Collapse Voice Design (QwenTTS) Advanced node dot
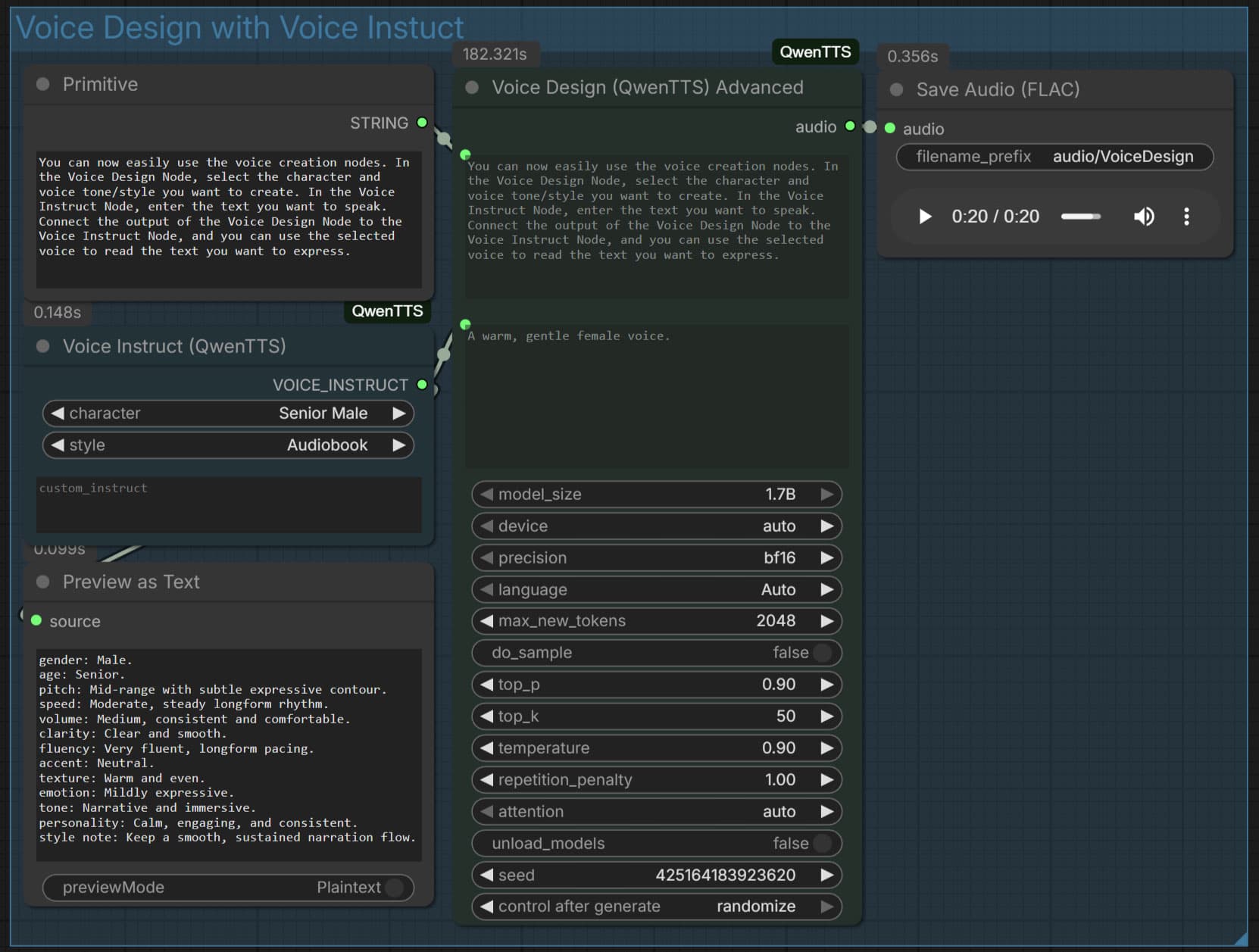 (x=472, y=87)
